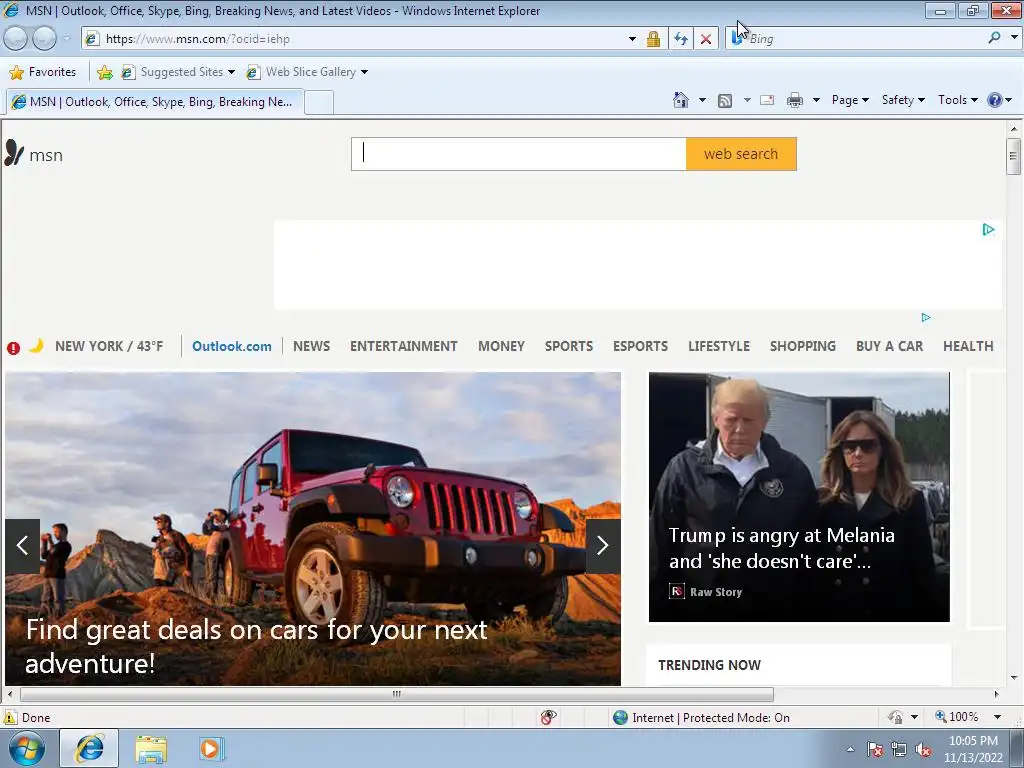
Task: Click the MSN butterfly logo
Action: click(14, 153)
